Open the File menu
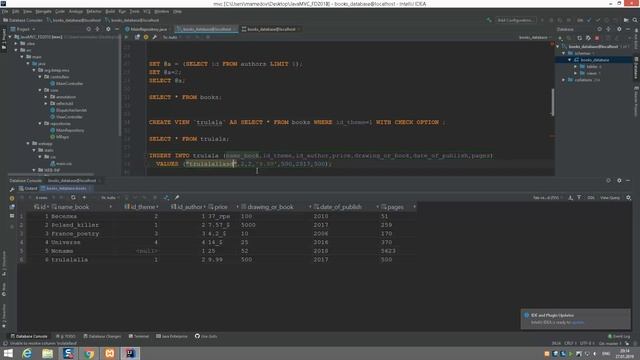 click(5, 11)
